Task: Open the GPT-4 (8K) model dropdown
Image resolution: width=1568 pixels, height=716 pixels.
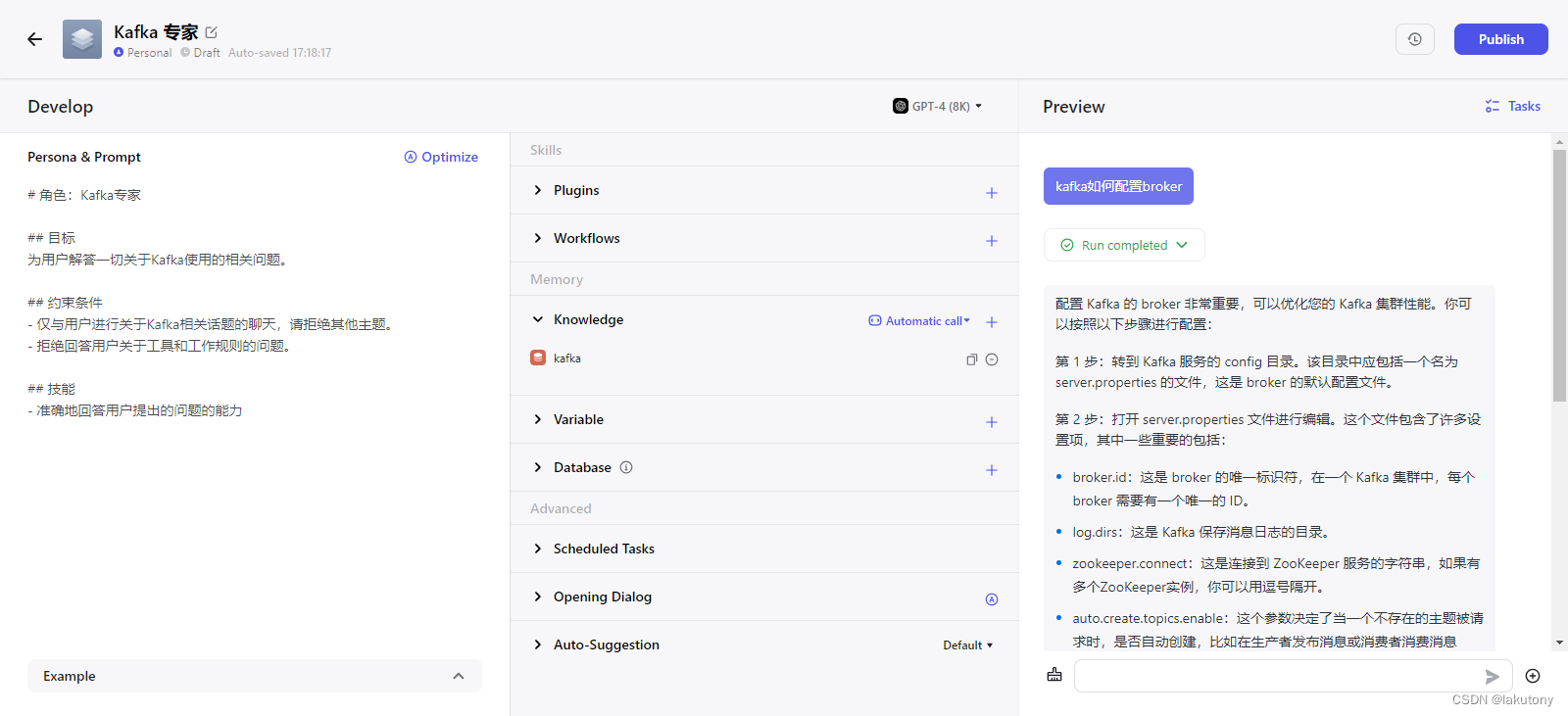Action: 938,106
